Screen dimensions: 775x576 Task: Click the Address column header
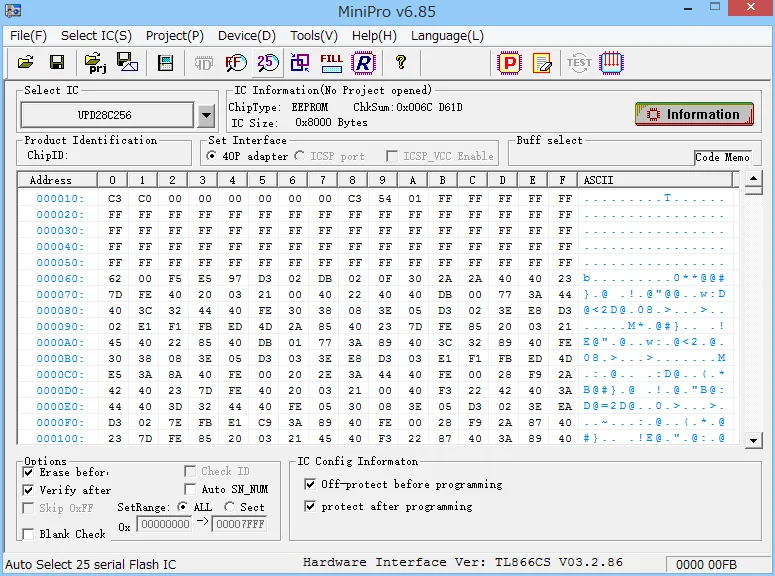(57, 180)
